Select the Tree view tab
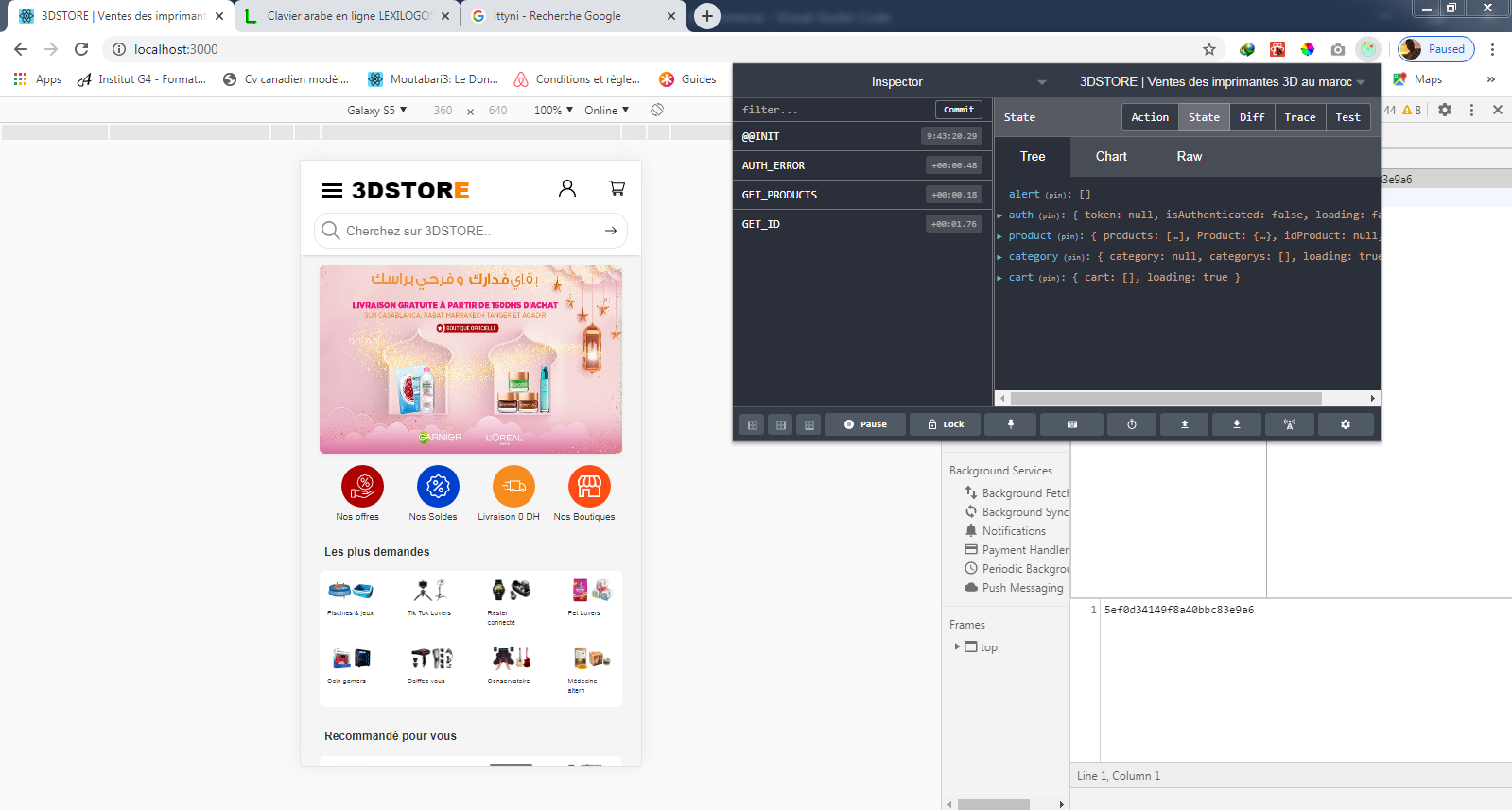This screenshot has height=810, width=1512. coord(1033,156)
